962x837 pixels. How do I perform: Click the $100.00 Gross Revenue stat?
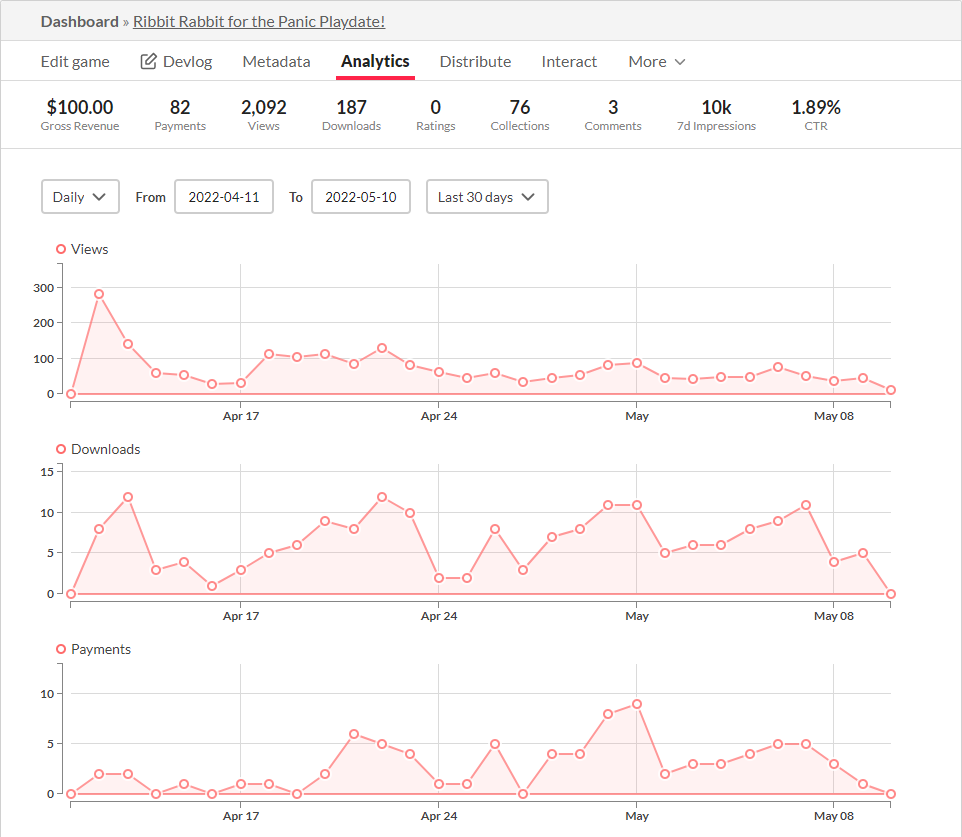coord(80,115)
